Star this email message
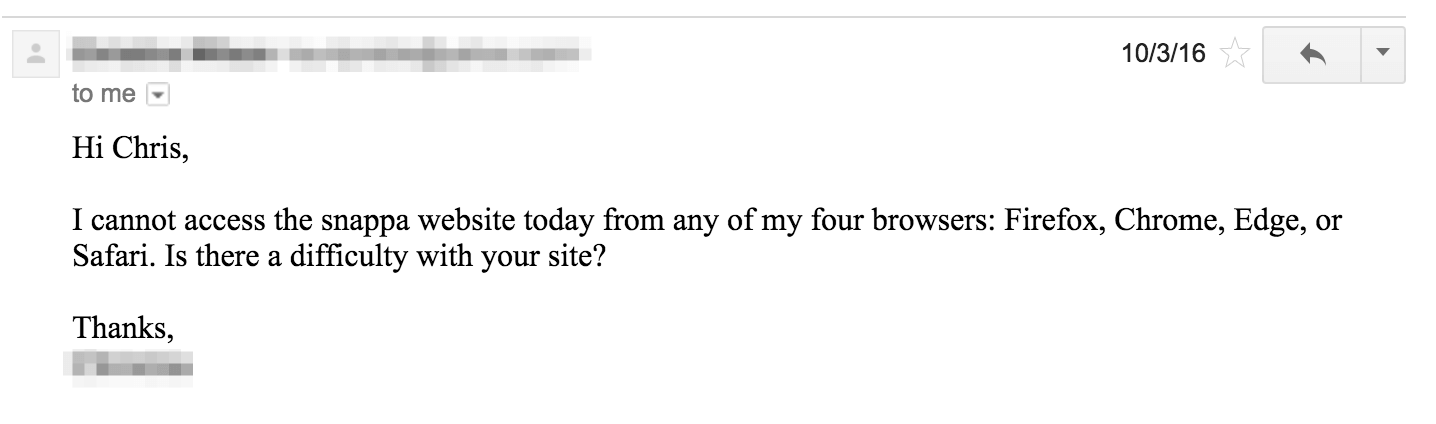Viewport: 1436px width, 424px height. [1237, 55]
